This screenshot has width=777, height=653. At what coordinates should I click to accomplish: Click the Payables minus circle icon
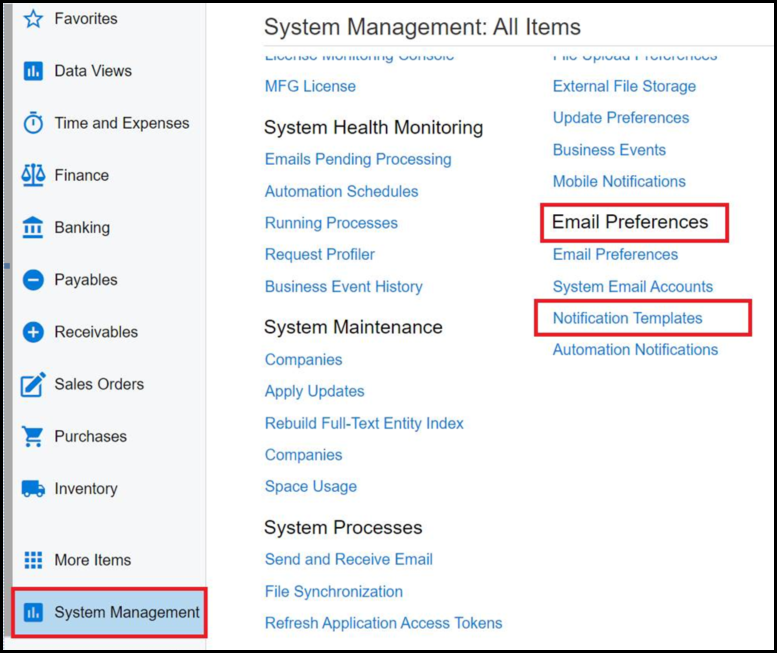click(33, 280)
